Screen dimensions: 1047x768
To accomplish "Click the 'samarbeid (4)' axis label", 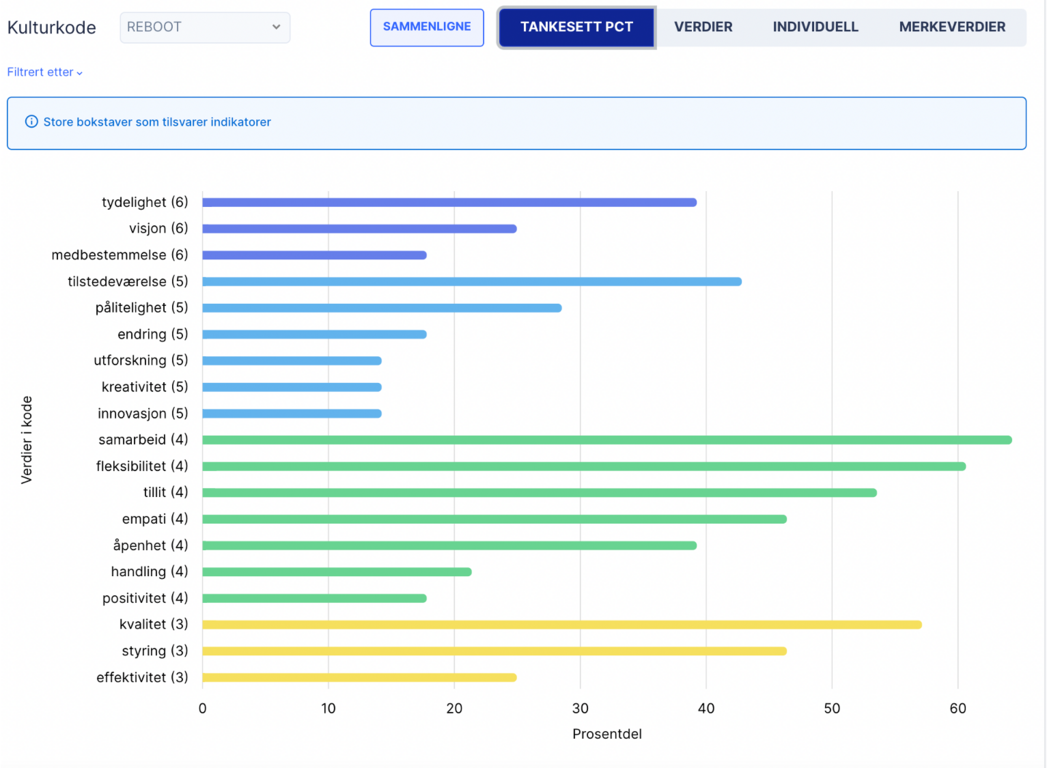I will pos(143,439).
